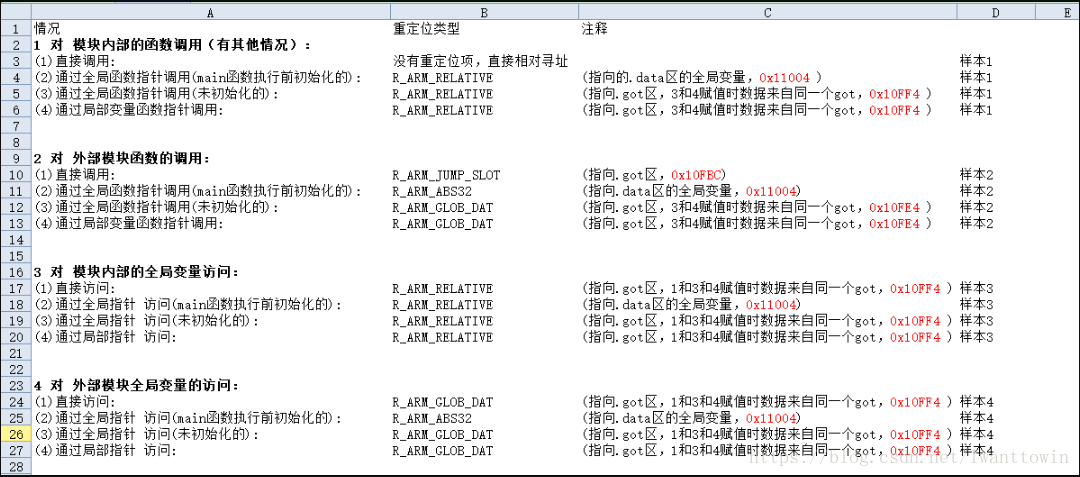This screenshot has width=1080, height=477.
Task: Select row 7 header
Action: coord(16,126)
